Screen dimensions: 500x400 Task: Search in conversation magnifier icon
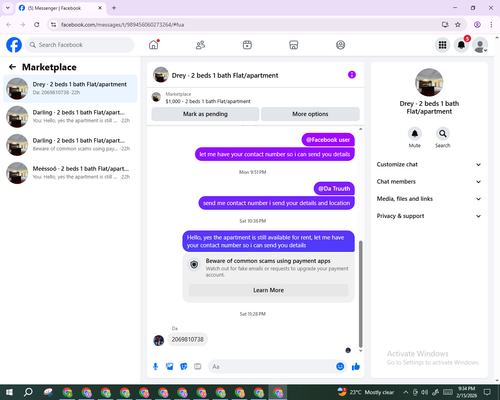point(443,134)
